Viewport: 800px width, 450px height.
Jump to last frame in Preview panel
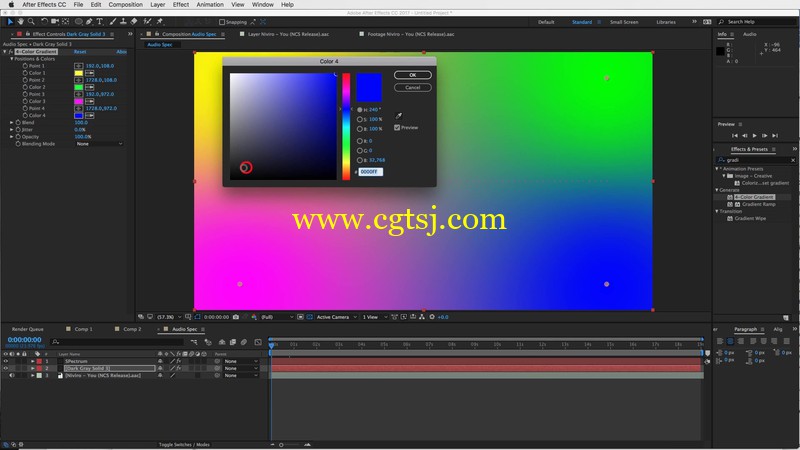(775, 136)
